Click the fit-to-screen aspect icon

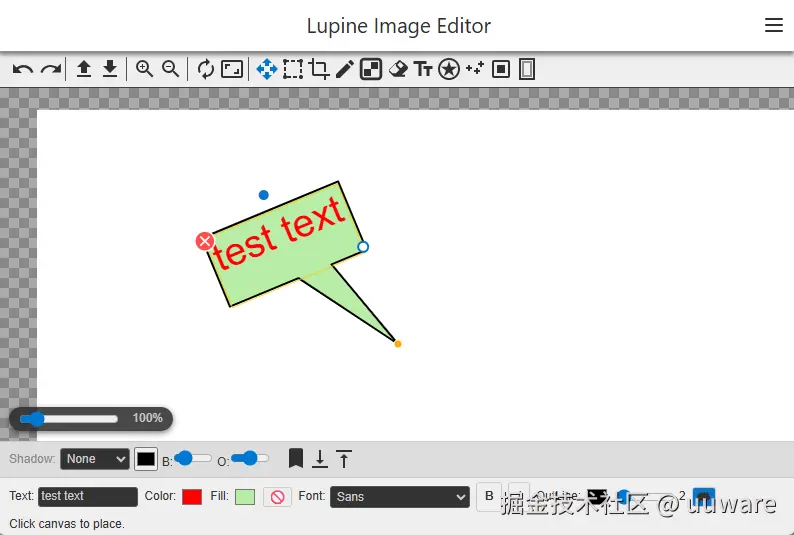click(232, 69)
